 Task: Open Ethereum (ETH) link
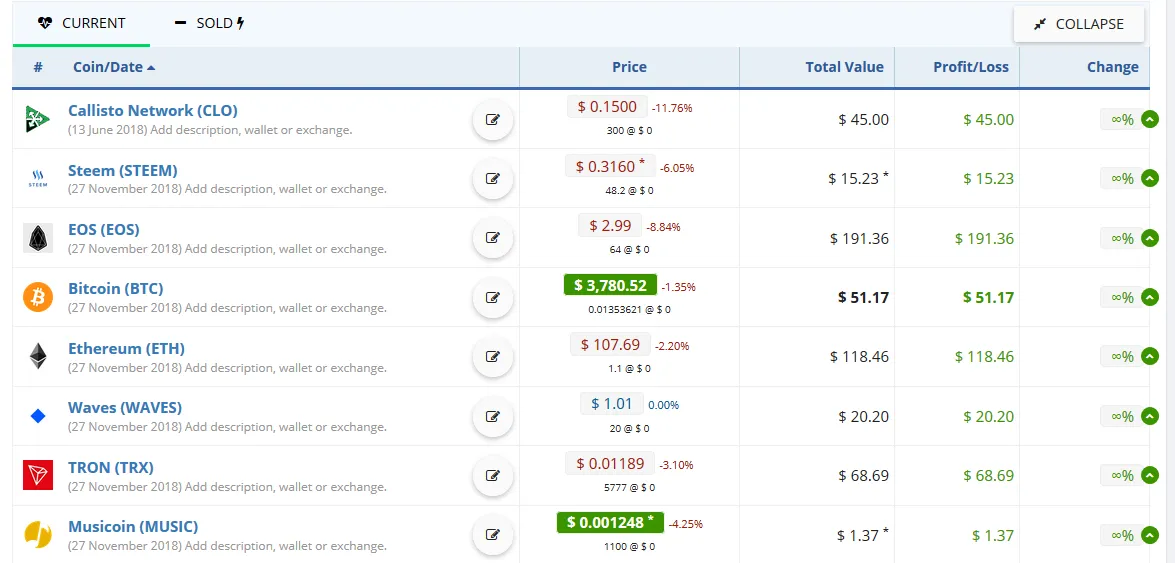(x=126, y=348)
